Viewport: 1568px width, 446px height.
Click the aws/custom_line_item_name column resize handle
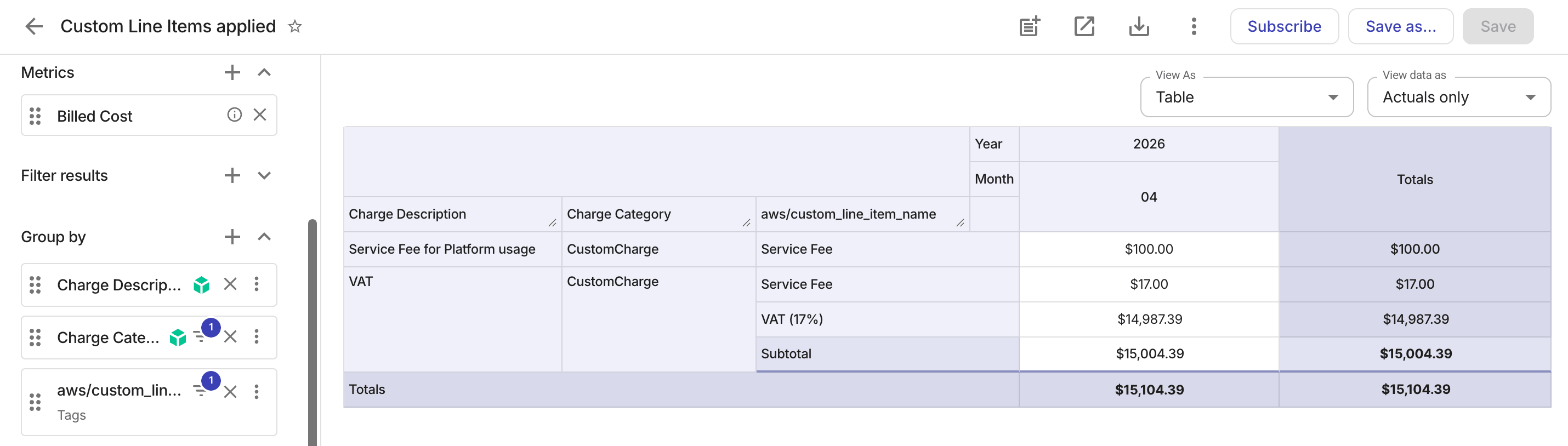[960, 222]
